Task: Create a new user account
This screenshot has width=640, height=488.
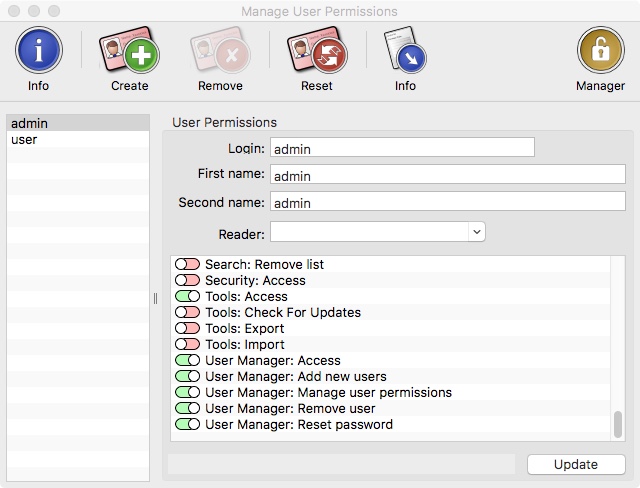Action: pyautogui.click(x=129, y=50)
